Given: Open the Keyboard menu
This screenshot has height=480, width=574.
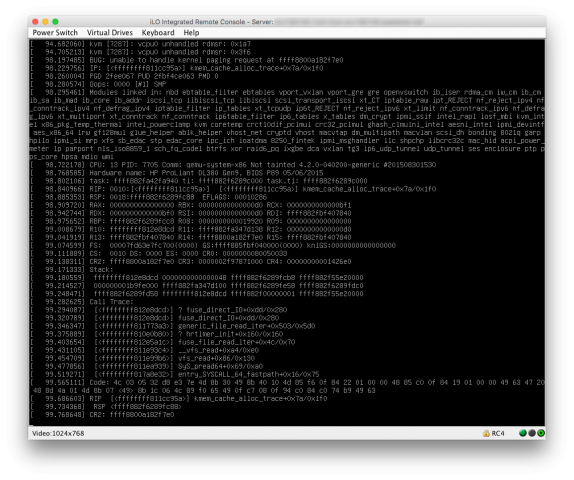Looking at the screenshot, I should tap(158, 33).
